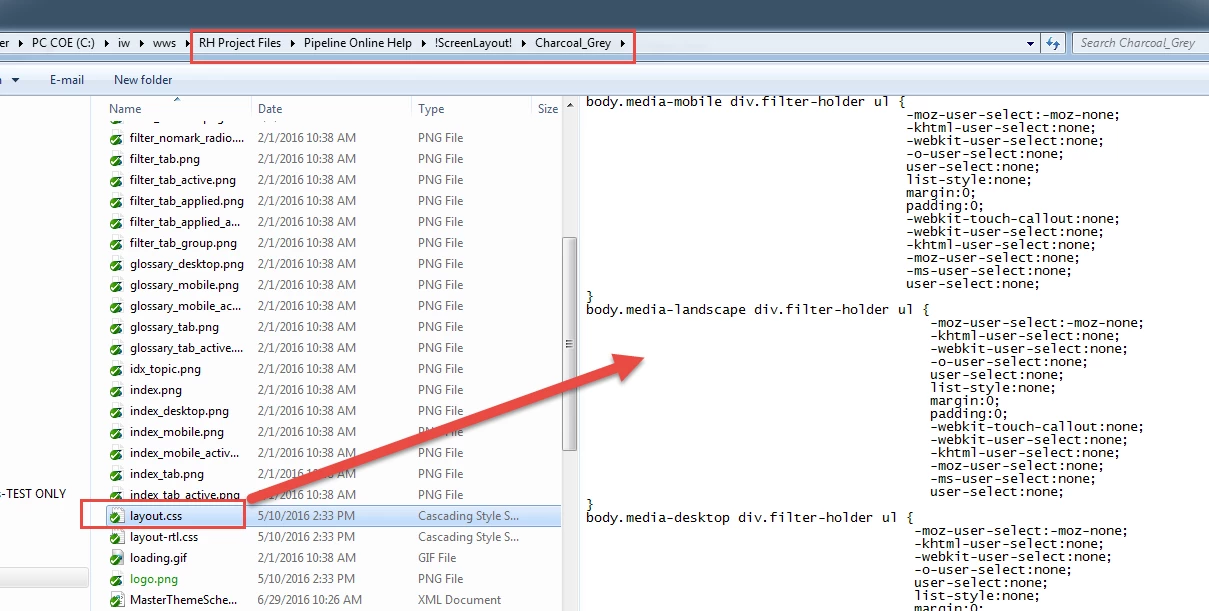The width and height of the screenshot is (1209, 611).
Task: Click preview line body.media-desktop div.filter-holder ul {
Action: point(750,517)
